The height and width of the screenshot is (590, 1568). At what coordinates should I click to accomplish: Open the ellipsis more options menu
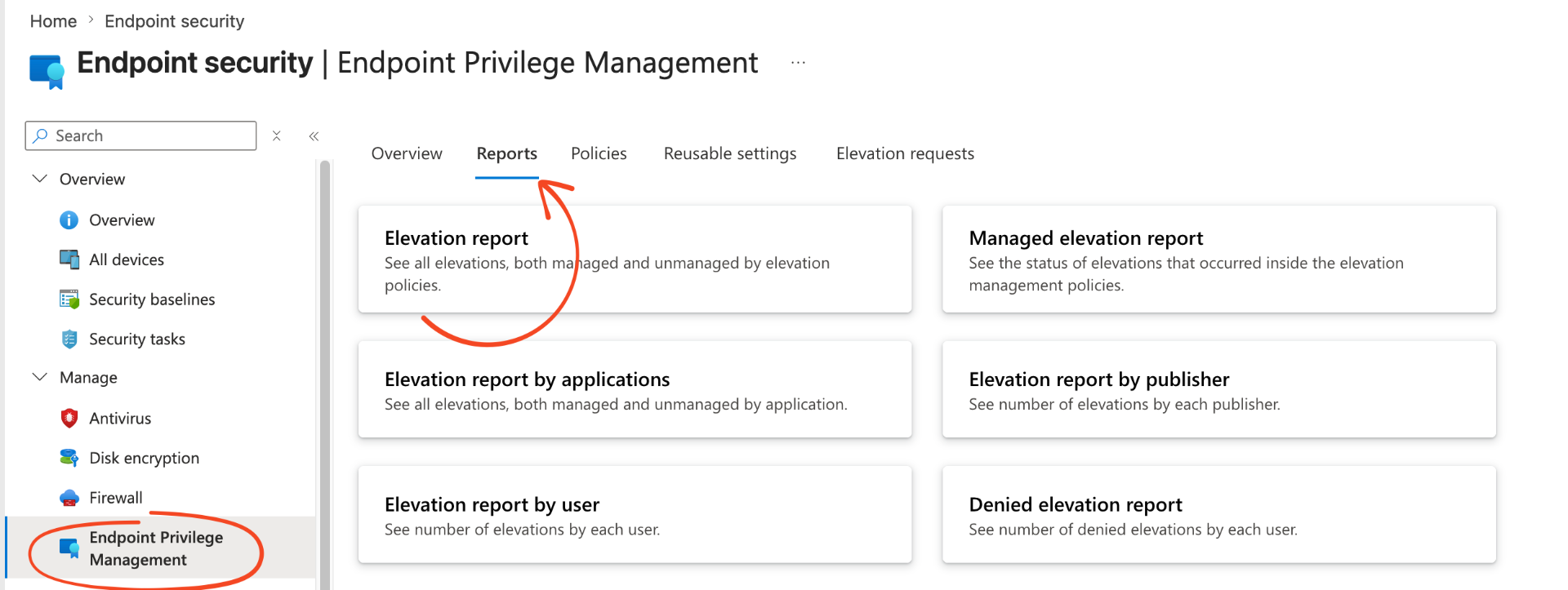(798, 63)
